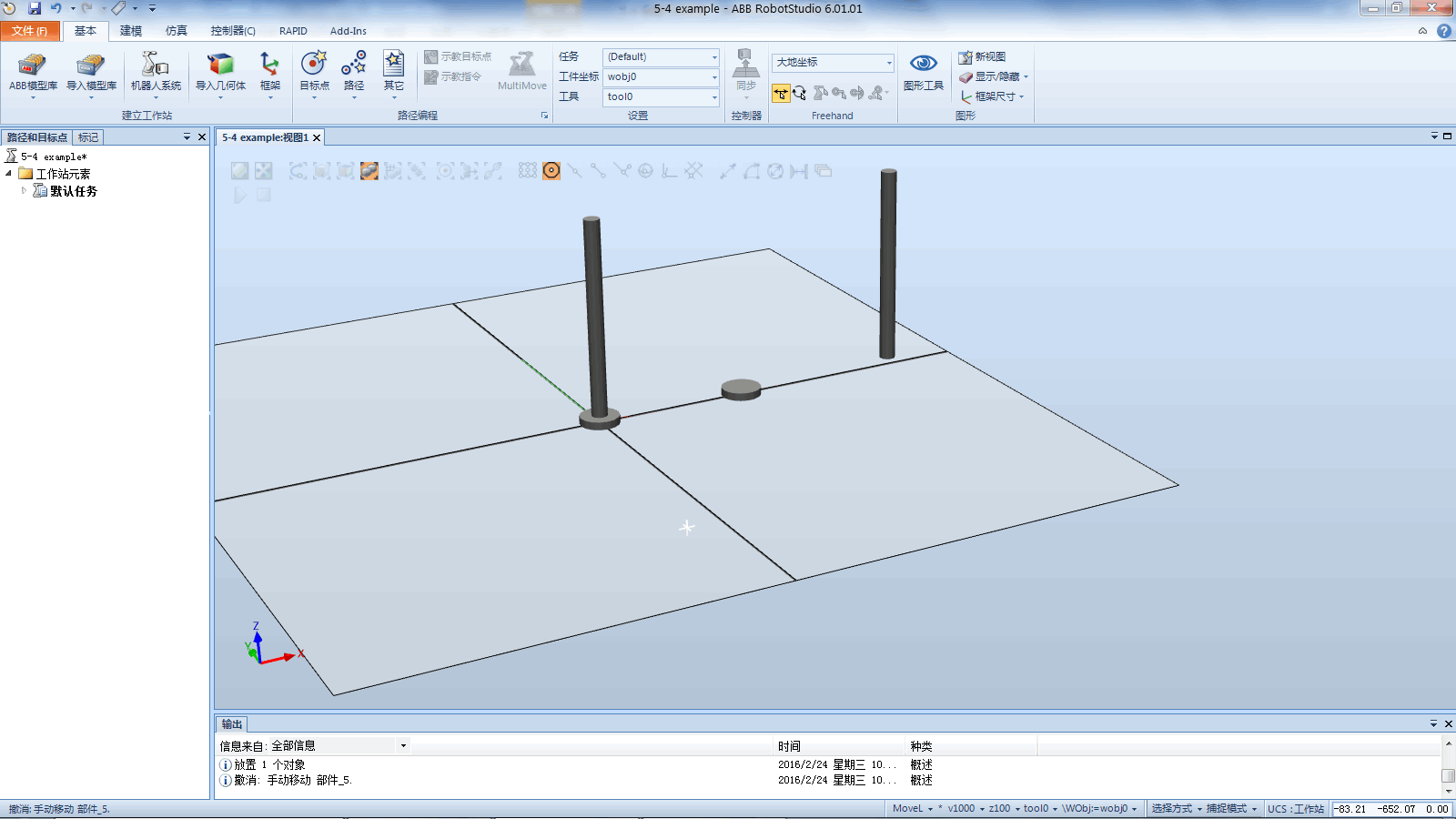This screenshot has height=819, width=1456.
Task: Switch to the 控制器(C) ribbon tab
Action: (233, 31)
